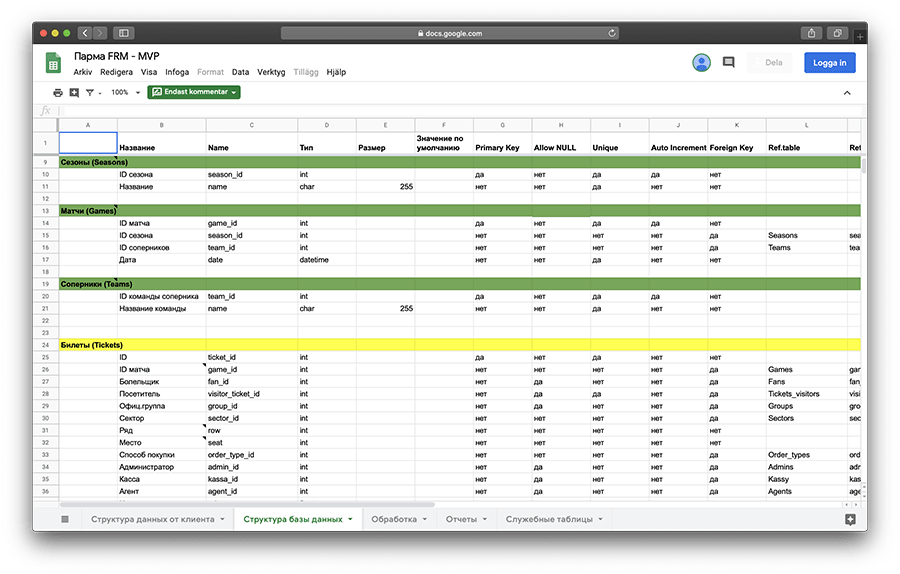Viewport: 900px width, 574px height.
Task: Click the Safari reload page button
Action: tap(611, 33)
